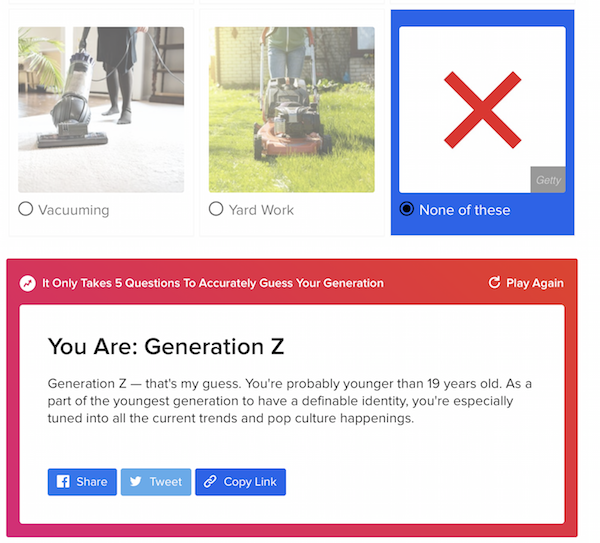Screen dimensions: 600x543
Task: Click the Twitter bird icon
Action: pyautogui.click(x=135, y=481)
